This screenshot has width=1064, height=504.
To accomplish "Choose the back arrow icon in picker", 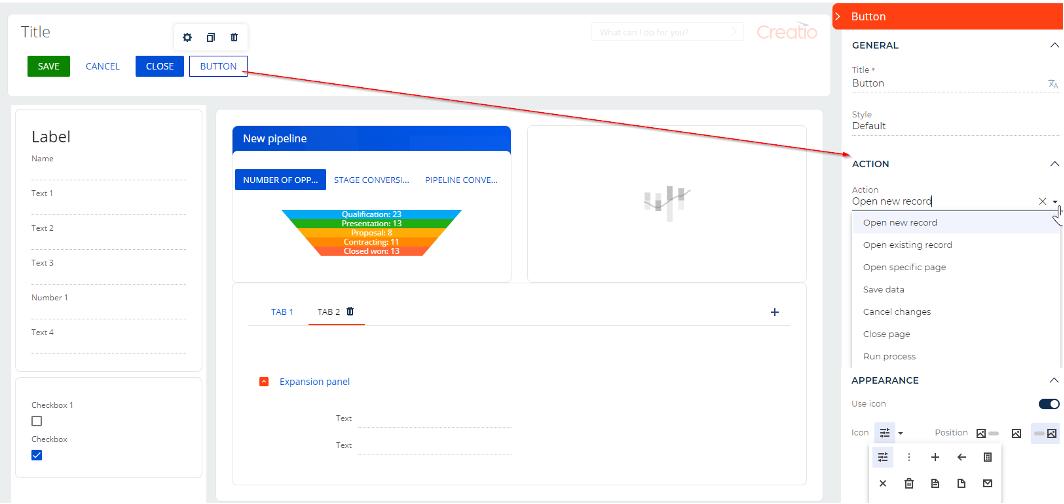I will [962, 457].
